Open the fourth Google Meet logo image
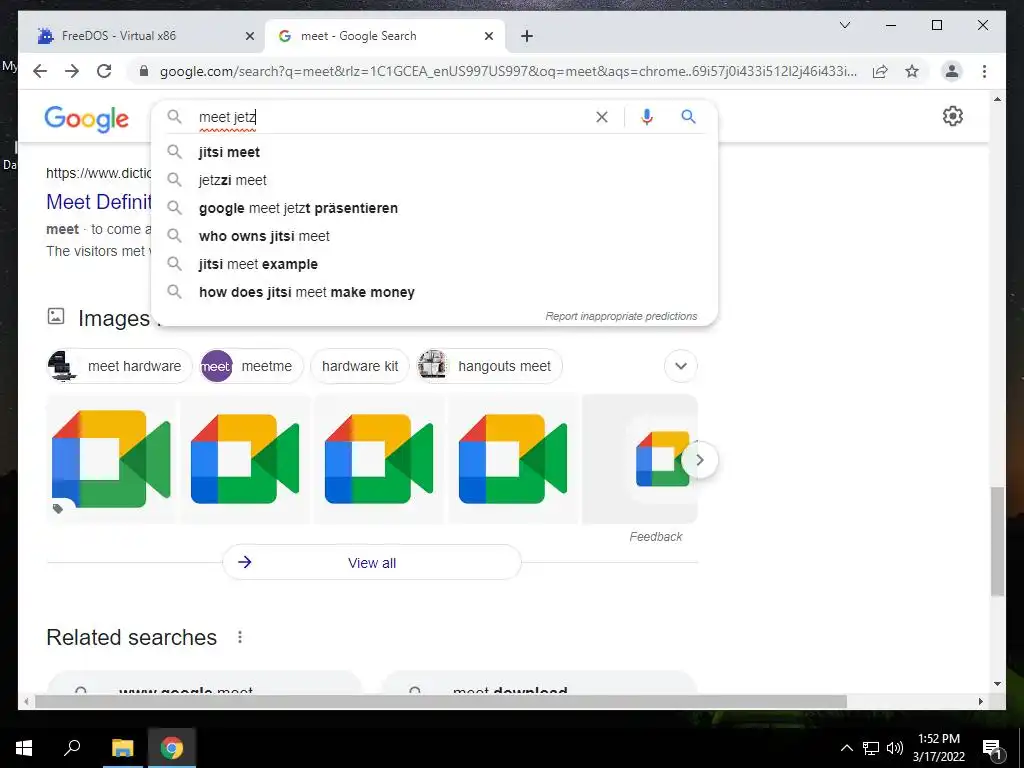The image size is (1024, 768). coord(513,458)
